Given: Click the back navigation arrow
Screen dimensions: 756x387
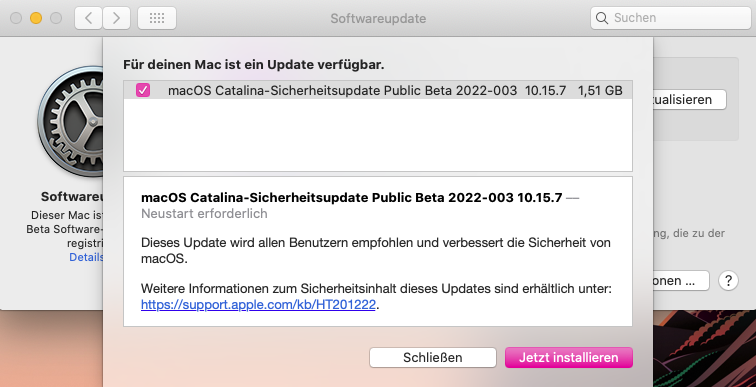Looking at the screenshot, I should coord(88,18).
